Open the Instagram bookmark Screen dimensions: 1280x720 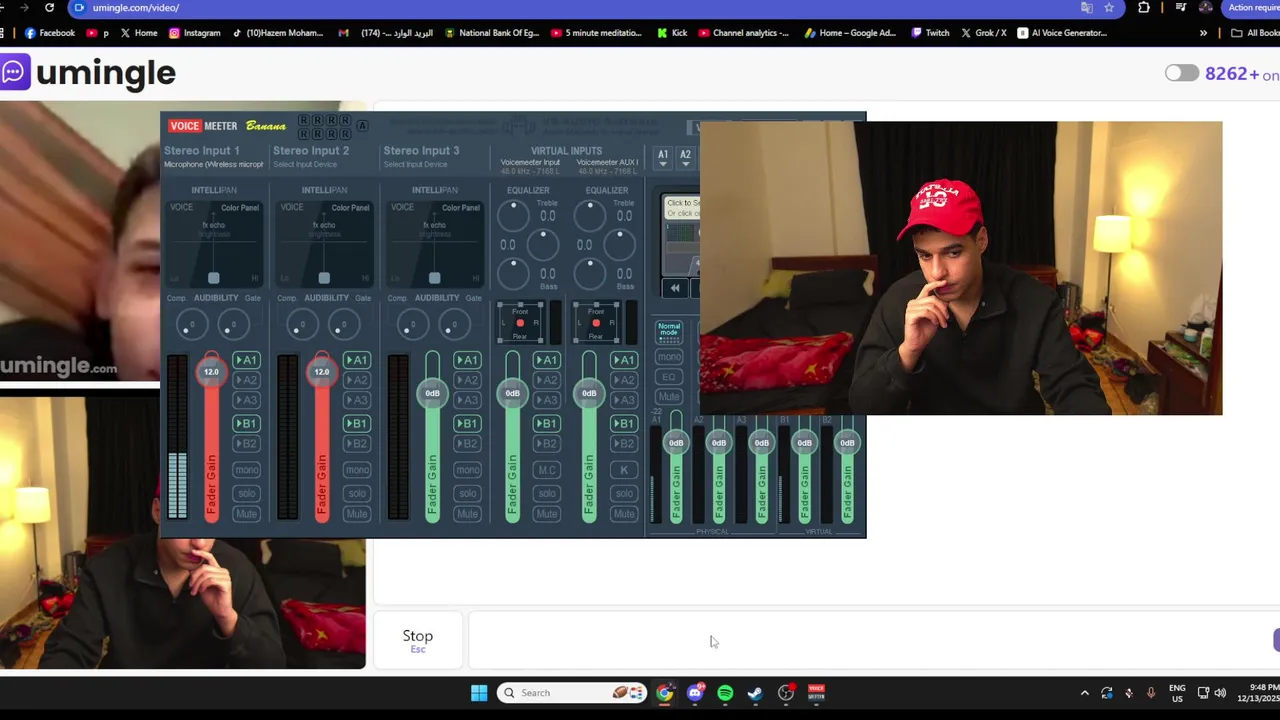pos(194,33)
